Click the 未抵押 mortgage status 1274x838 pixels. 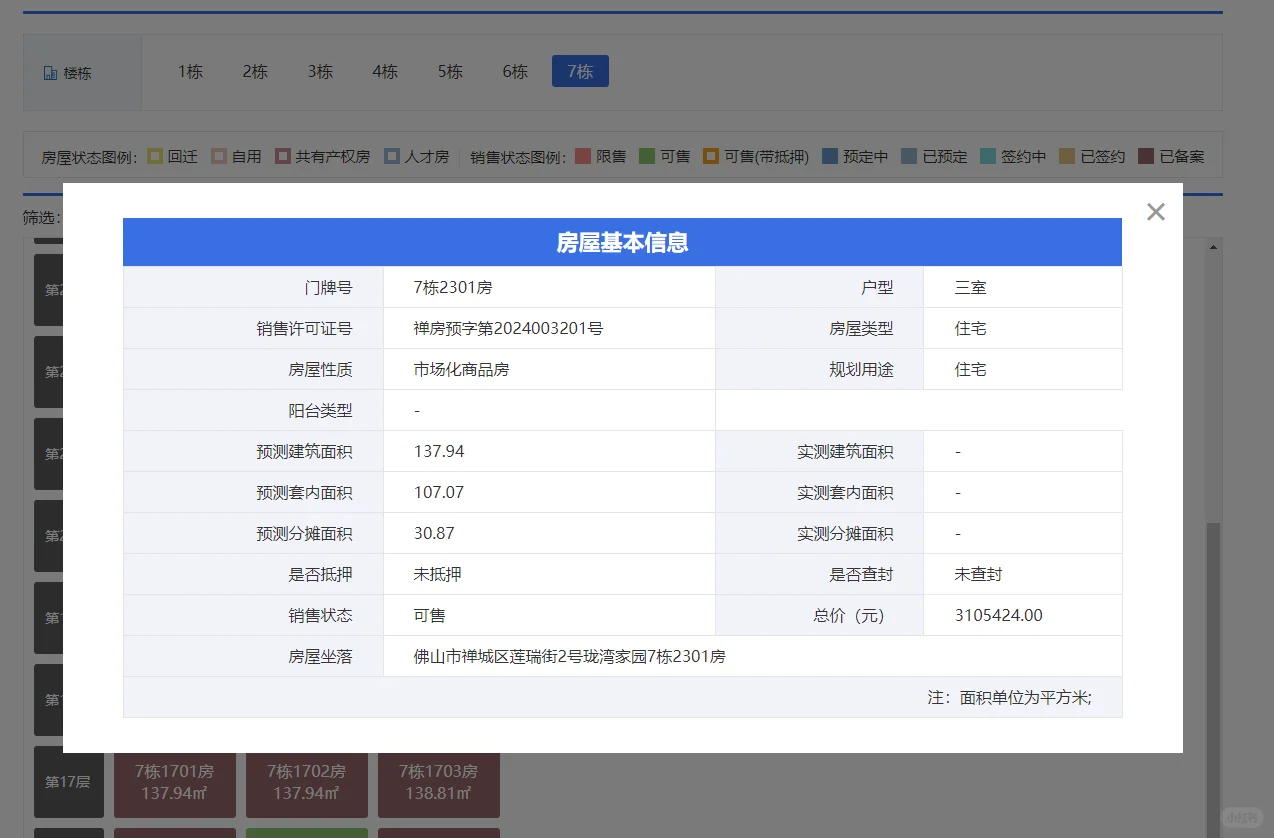tap(437, 574)
